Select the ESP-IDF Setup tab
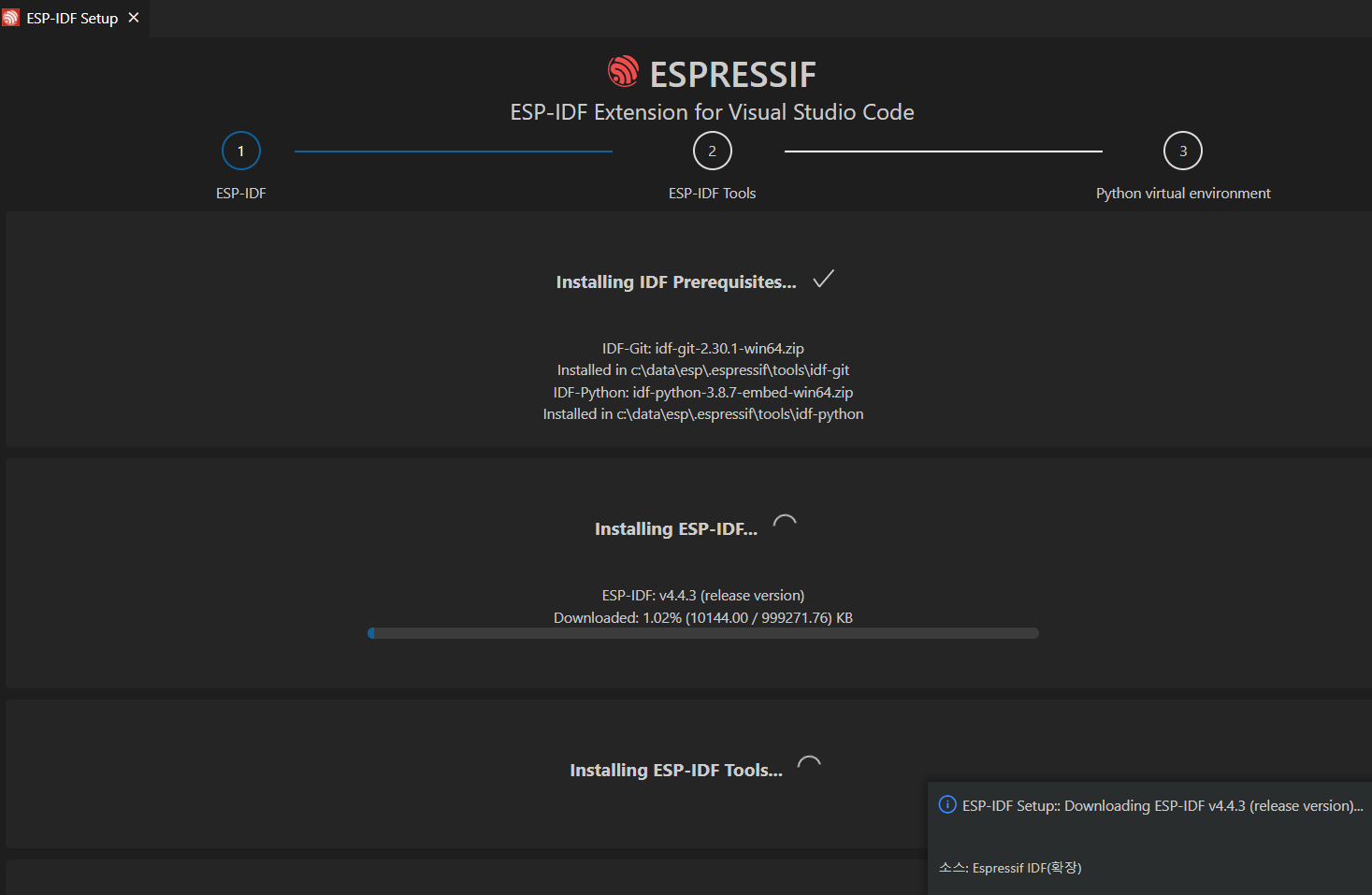1372x895 pixels. coord(74,19)
